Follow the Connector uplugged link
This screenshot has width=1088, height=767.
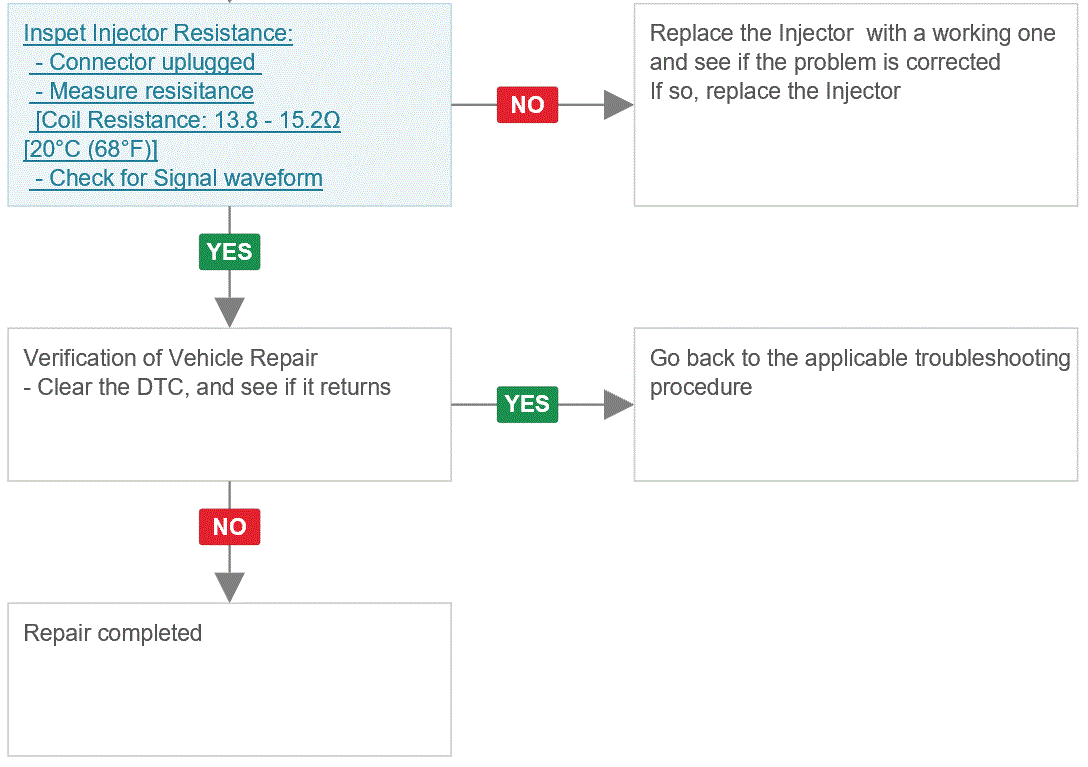(145, 62)
